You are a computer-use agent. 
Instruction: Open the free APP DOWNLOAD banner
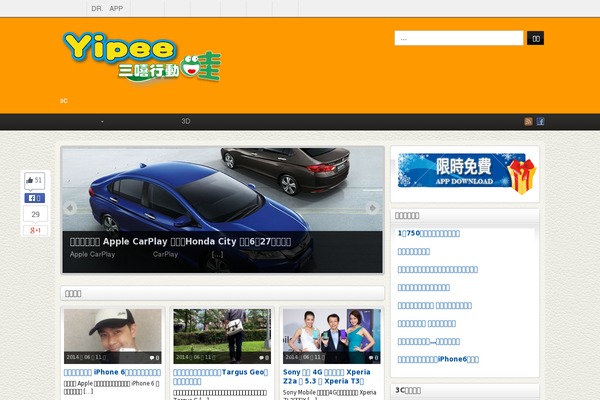click(x=465, y=173)
